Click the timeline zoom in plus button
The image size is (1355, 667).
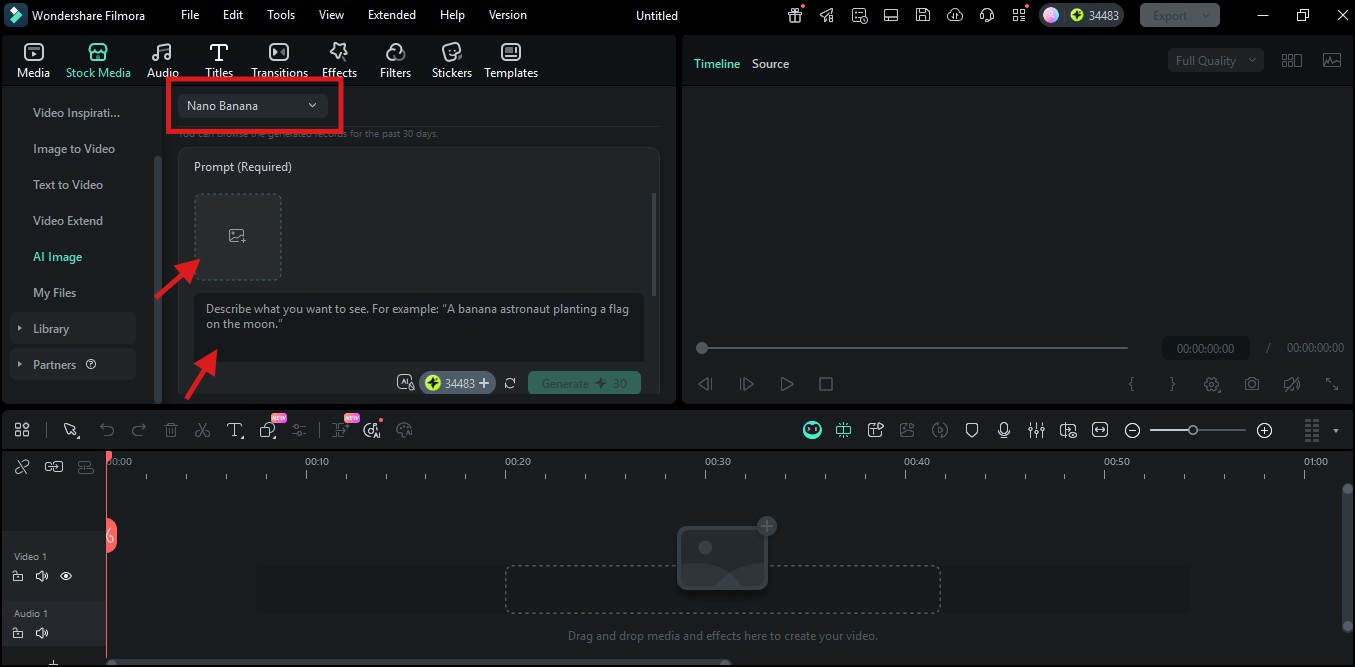click(x=1264, y=430)
